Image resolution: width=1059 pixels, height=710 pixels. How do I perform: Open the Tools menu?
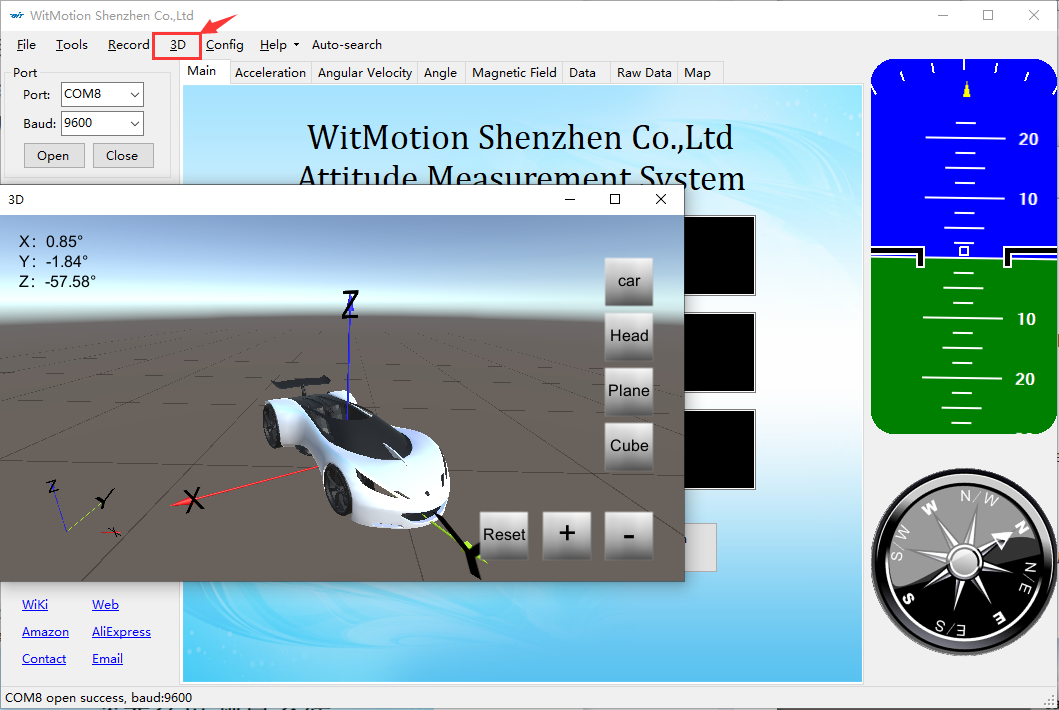pos(72,45)
